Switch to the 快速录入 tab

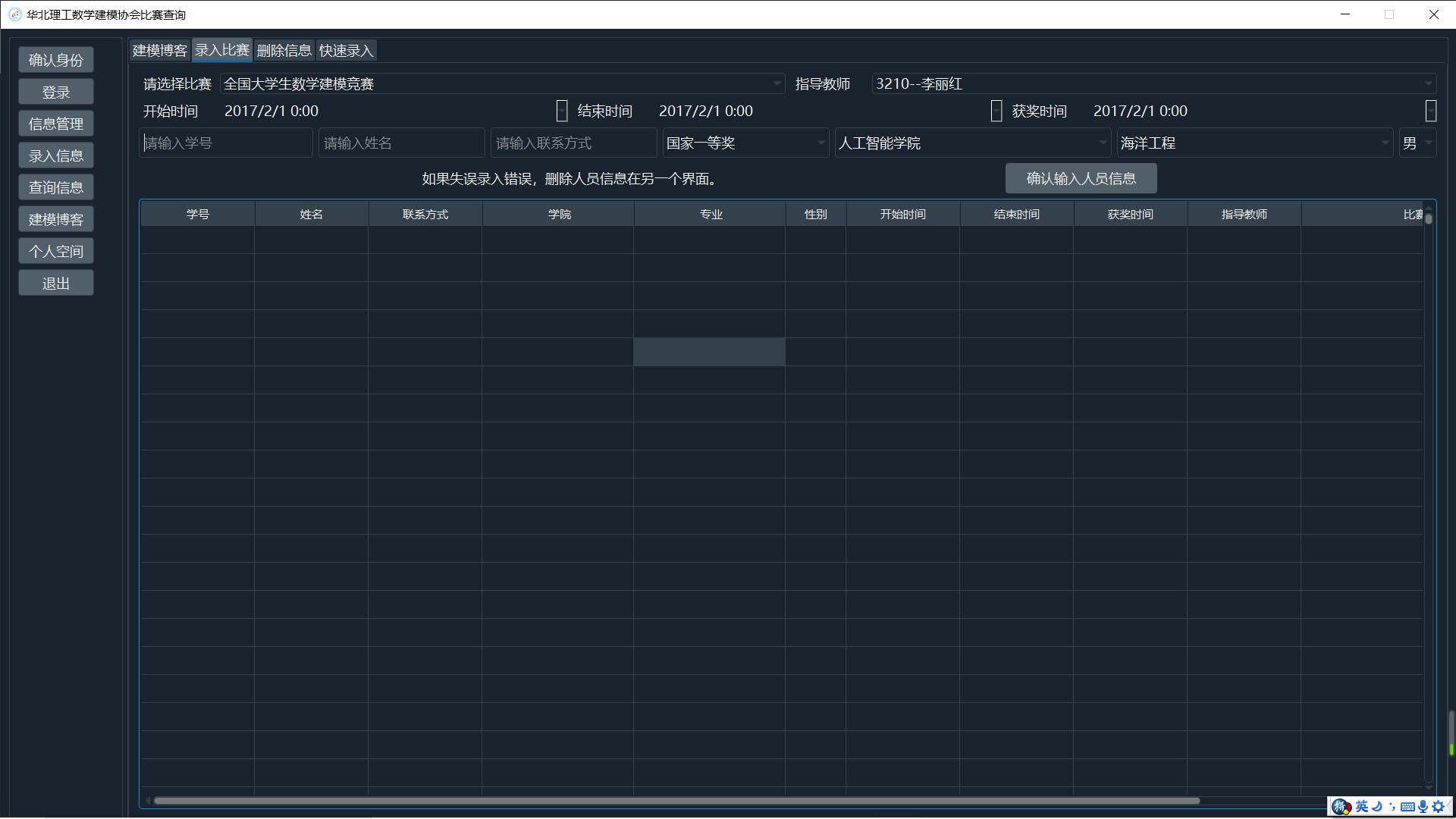click(x=346, y=51)
